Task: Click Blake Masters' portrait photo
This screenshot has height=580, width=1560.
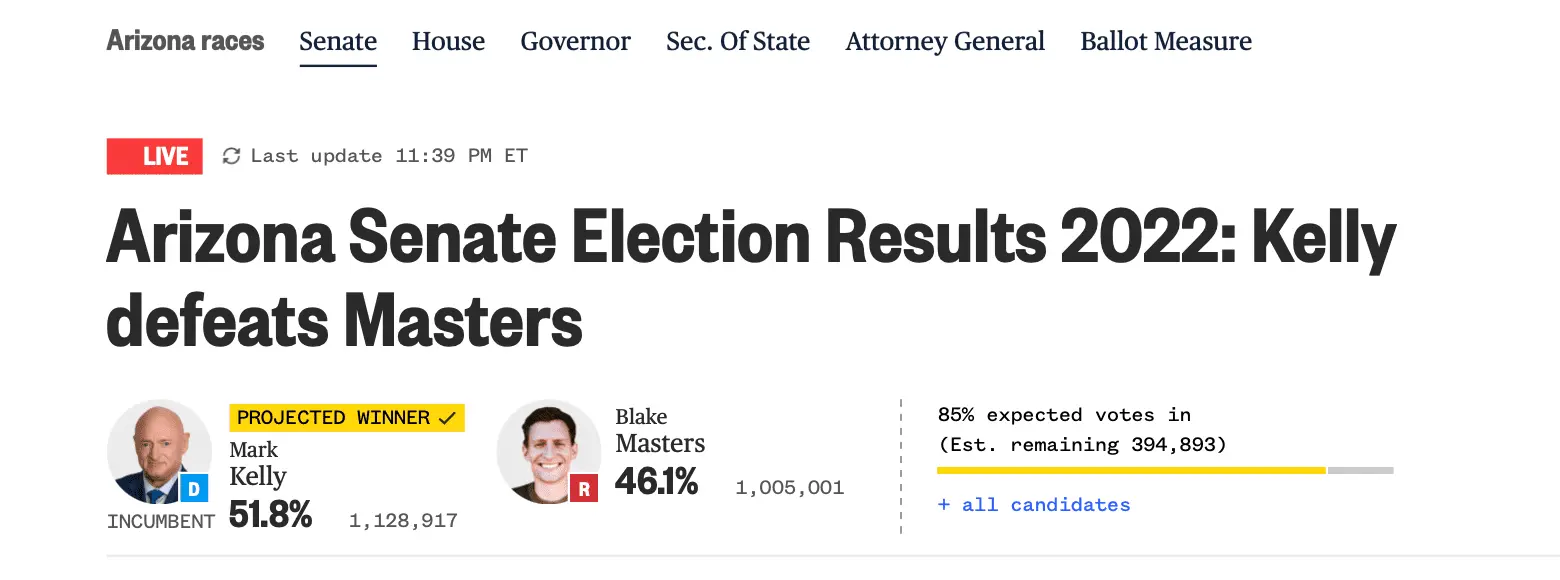Action: click(546, 450)
